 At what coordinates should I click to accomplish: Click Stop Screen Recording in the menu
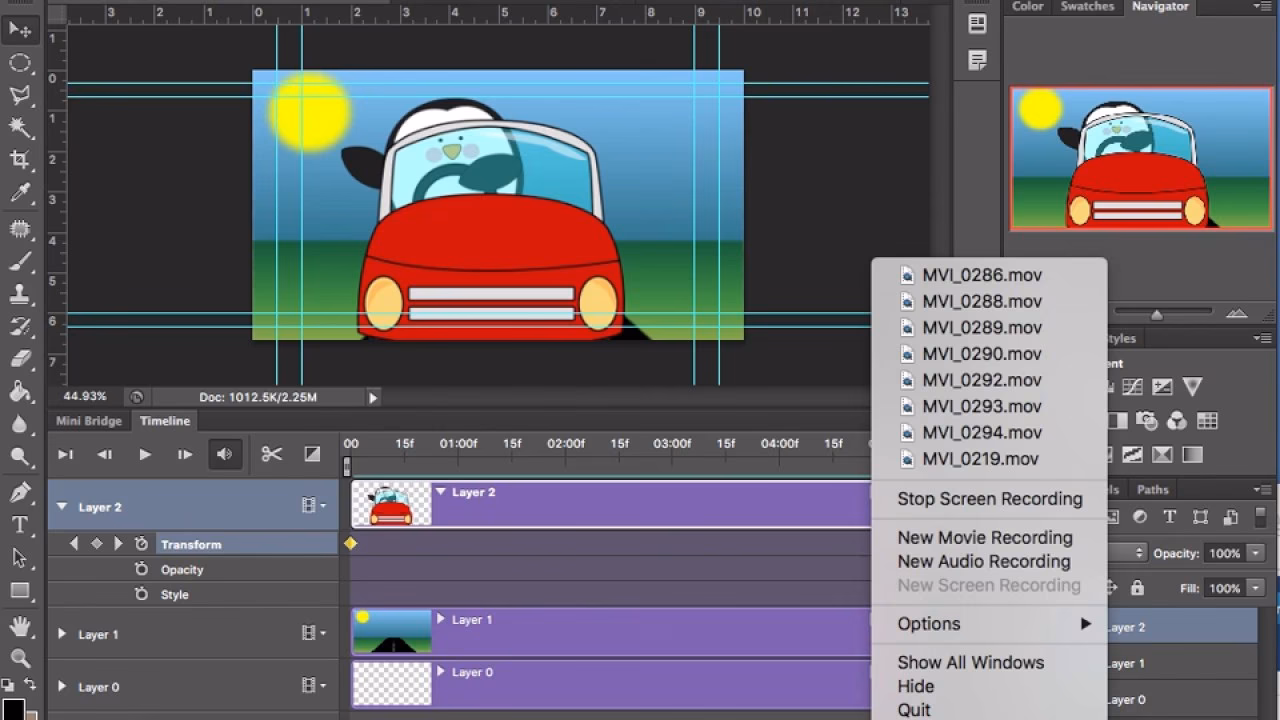[990, 499]
